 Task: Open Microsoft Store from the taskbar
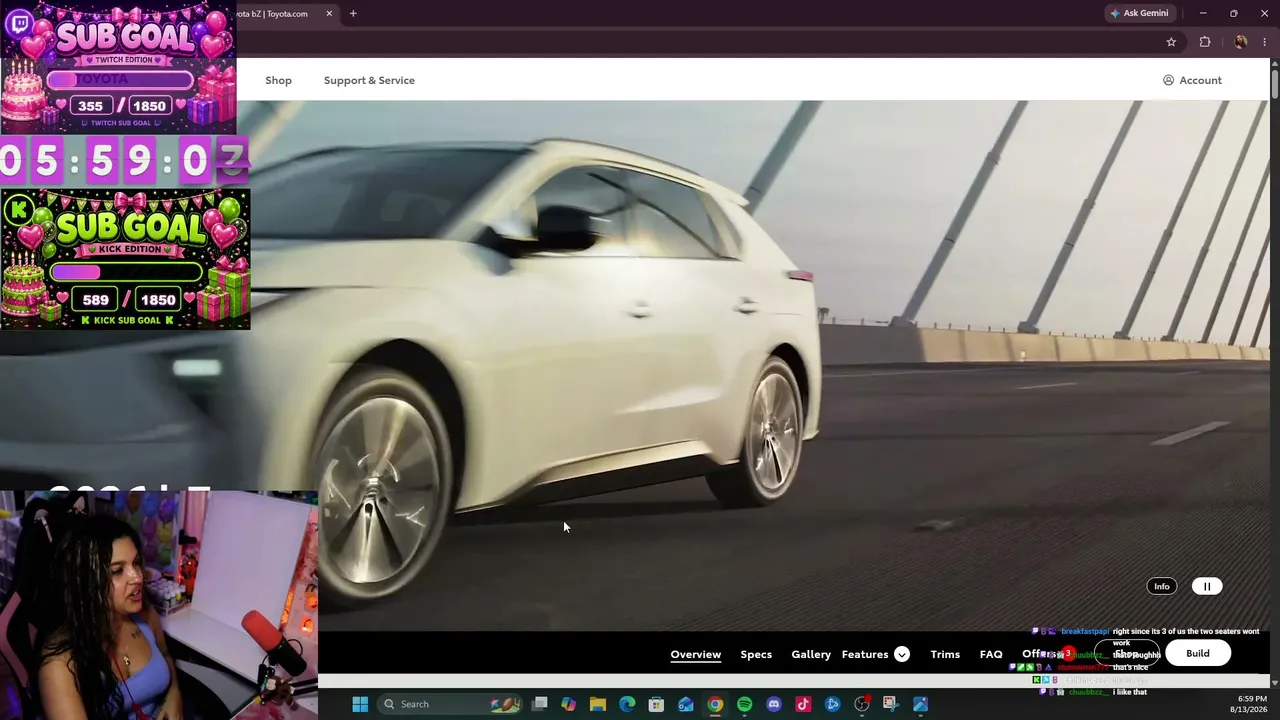point(656,704)
